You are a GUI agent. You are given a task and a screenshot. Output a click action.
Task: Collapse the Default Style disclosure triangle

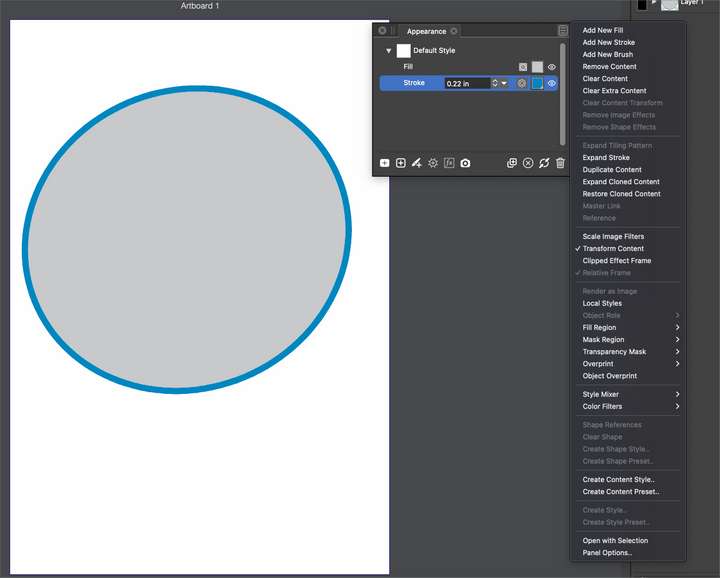coord(389,50)
